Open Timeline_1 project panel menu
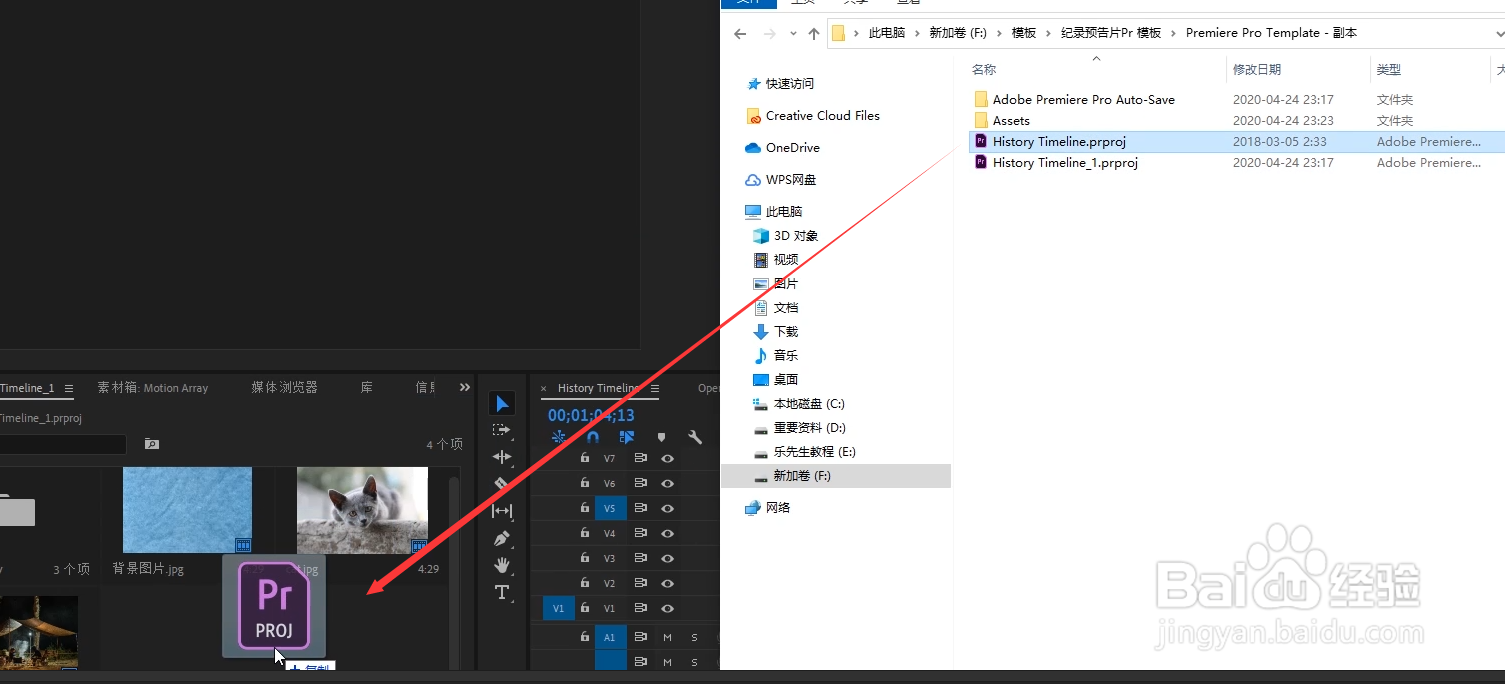The width and height of the screenshot is (1505, 684). pos(69,389)
